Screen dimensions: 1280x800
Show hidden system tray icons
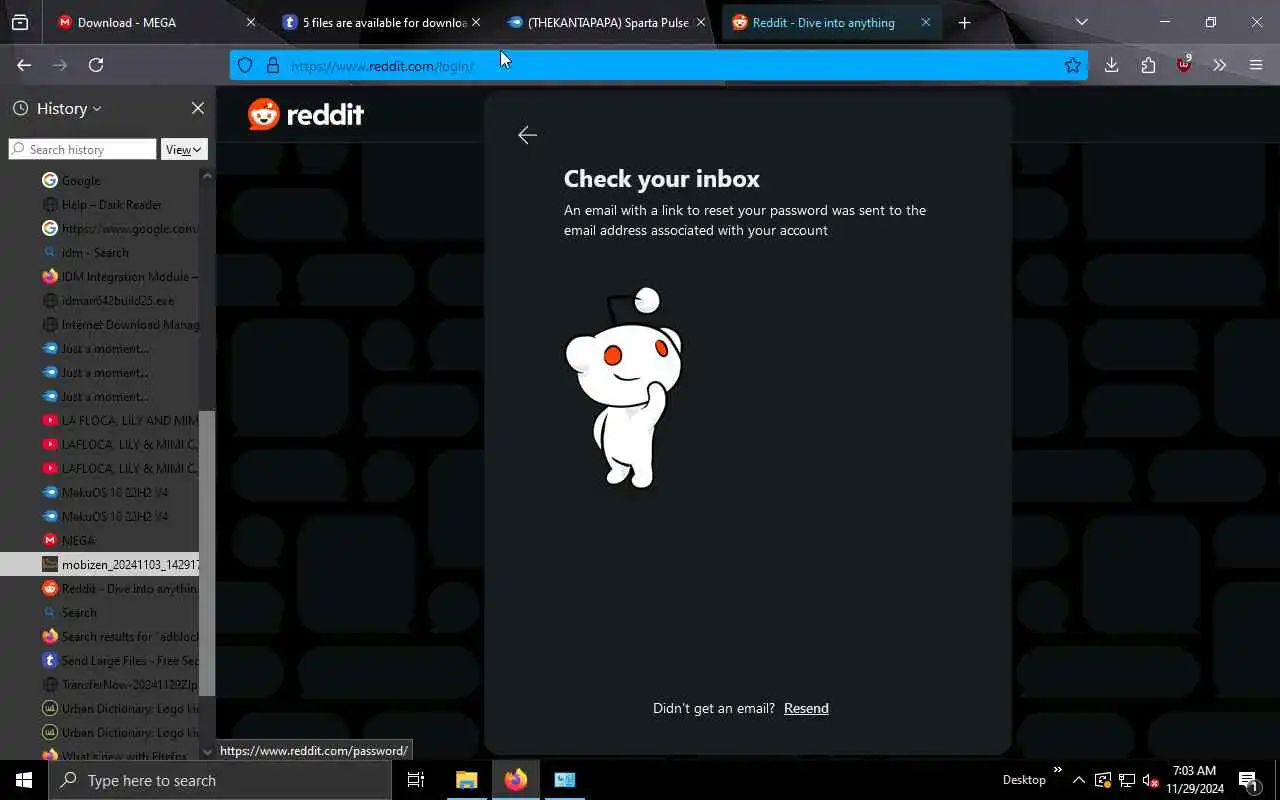1078,780
